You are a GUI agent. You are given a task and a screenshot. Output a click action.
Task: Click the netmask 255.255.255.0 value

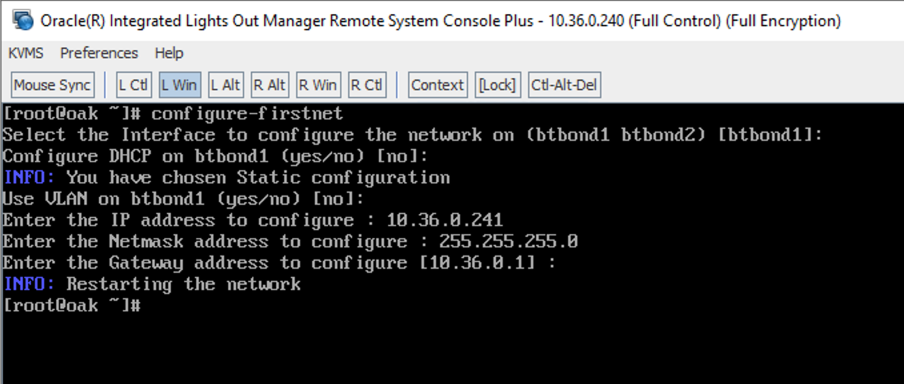tap(508, 241)
